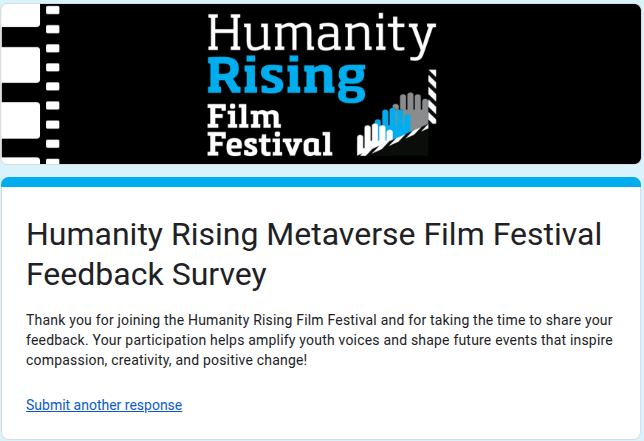This screenshot has height=441, width=644.
Task: Click the "Film Festival" logo text
Action: [x=268, y=129]
